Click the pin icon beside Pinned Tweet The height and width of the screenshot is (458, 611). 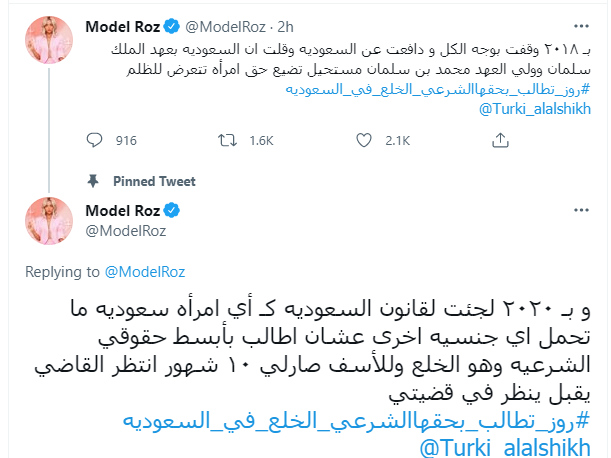(93, 181)
